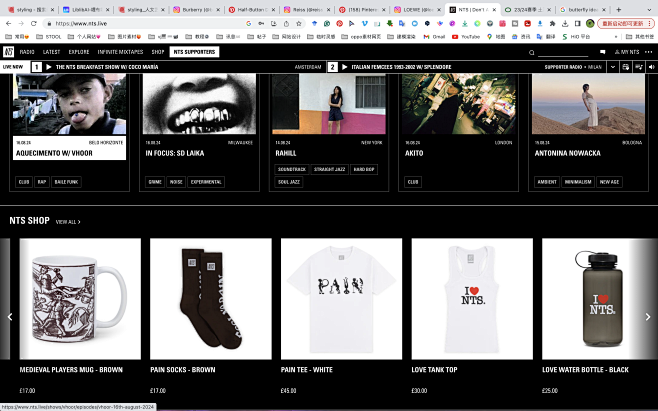The width and height of the screenshot is (658, 411).
Task: Go to next NTS Shop items arrow
Action: [x=648, y=317]
